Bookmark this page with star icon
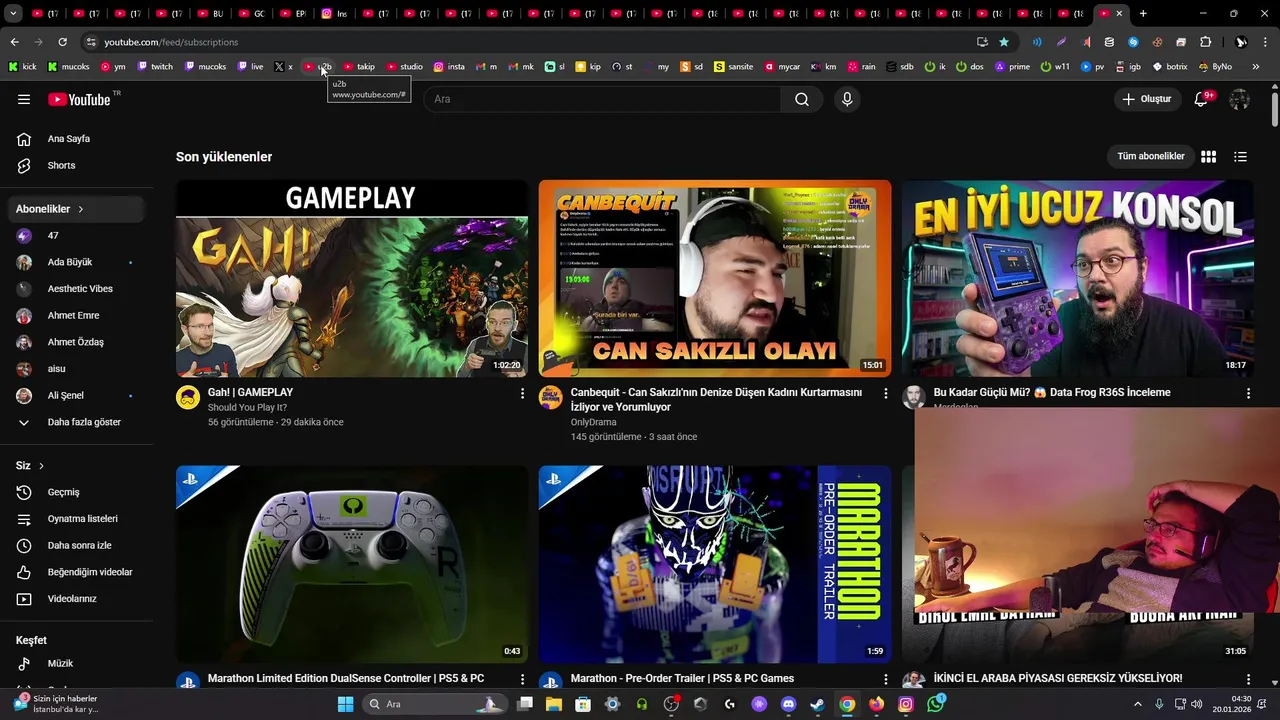This screenshot has width=1280, height=720. coord(1004,42)
